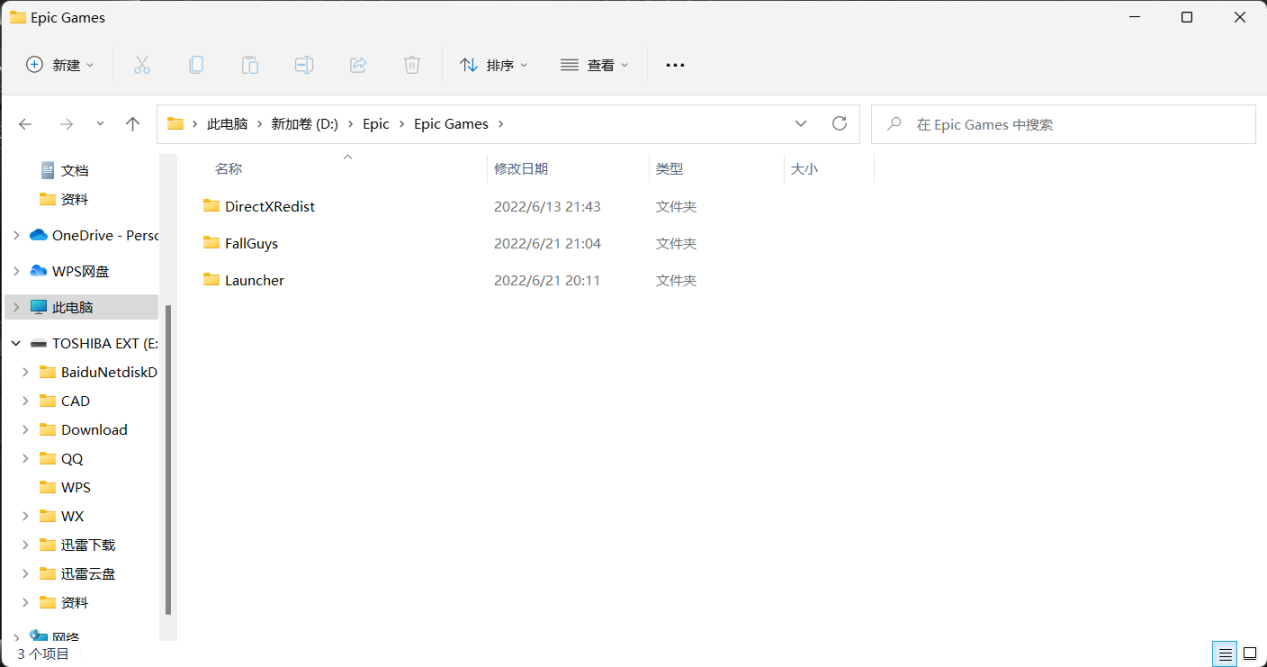Click the Share icon in toolbar
This screenshot has height=667, width=1267.
[358, 65]
